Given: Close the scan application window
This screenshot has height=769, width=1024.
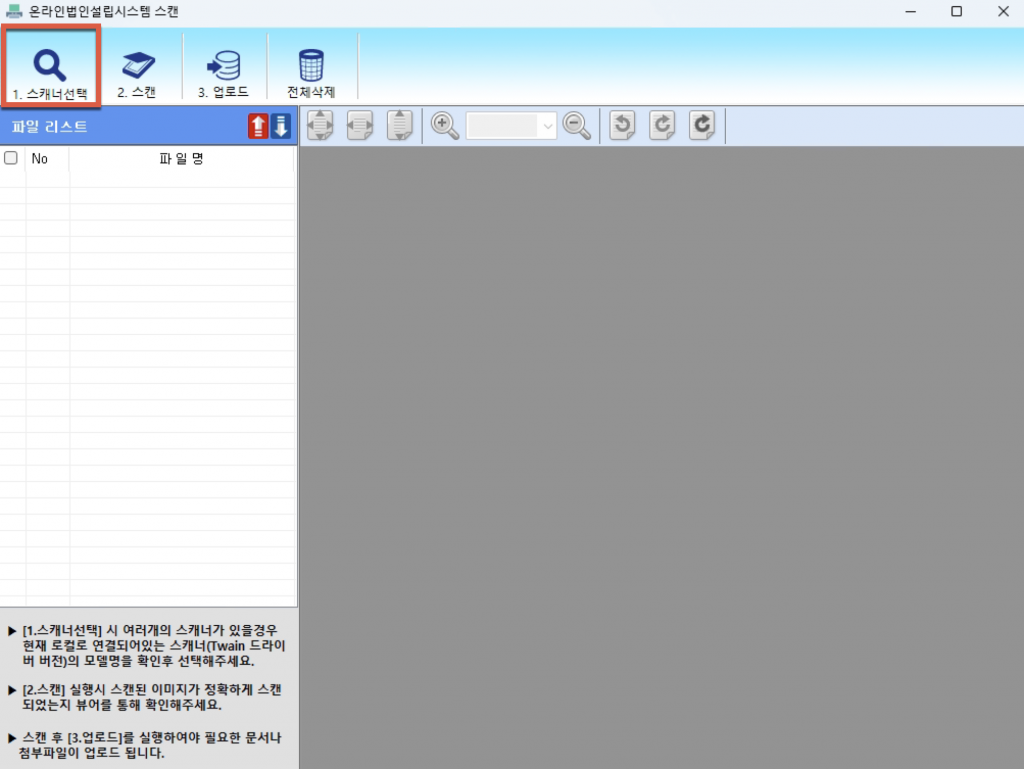Looking at the screenshot, I should tap(1003, 12).
